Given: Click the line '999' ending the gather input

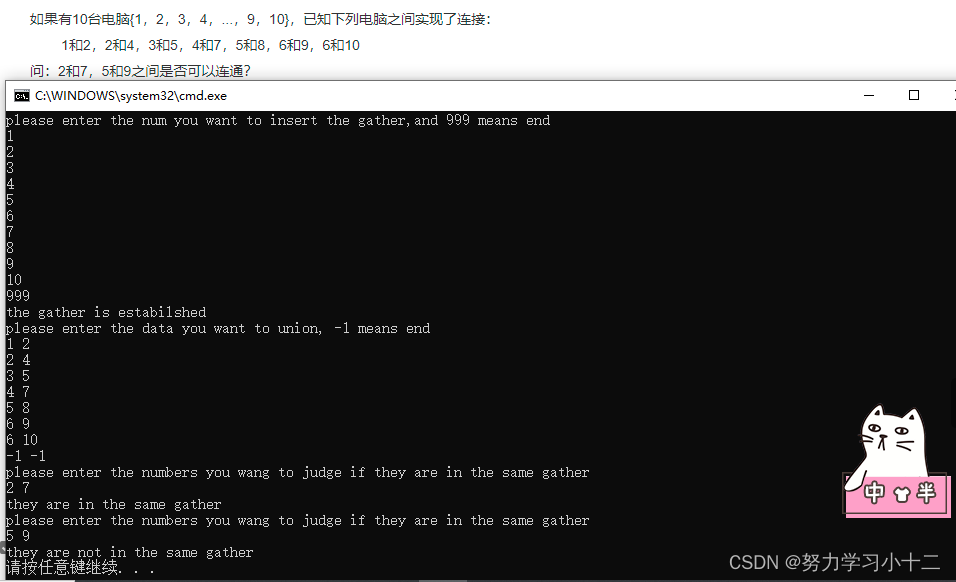Looking at the screenshot, I should [18, 296].
